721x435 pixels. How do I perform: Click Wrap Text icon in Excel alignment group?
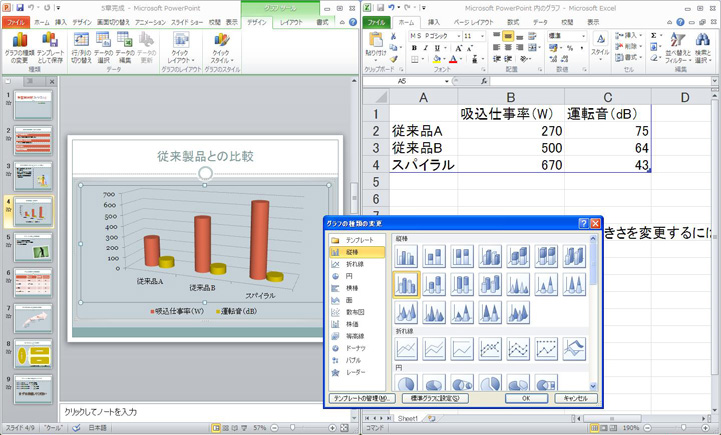point(532,36)
